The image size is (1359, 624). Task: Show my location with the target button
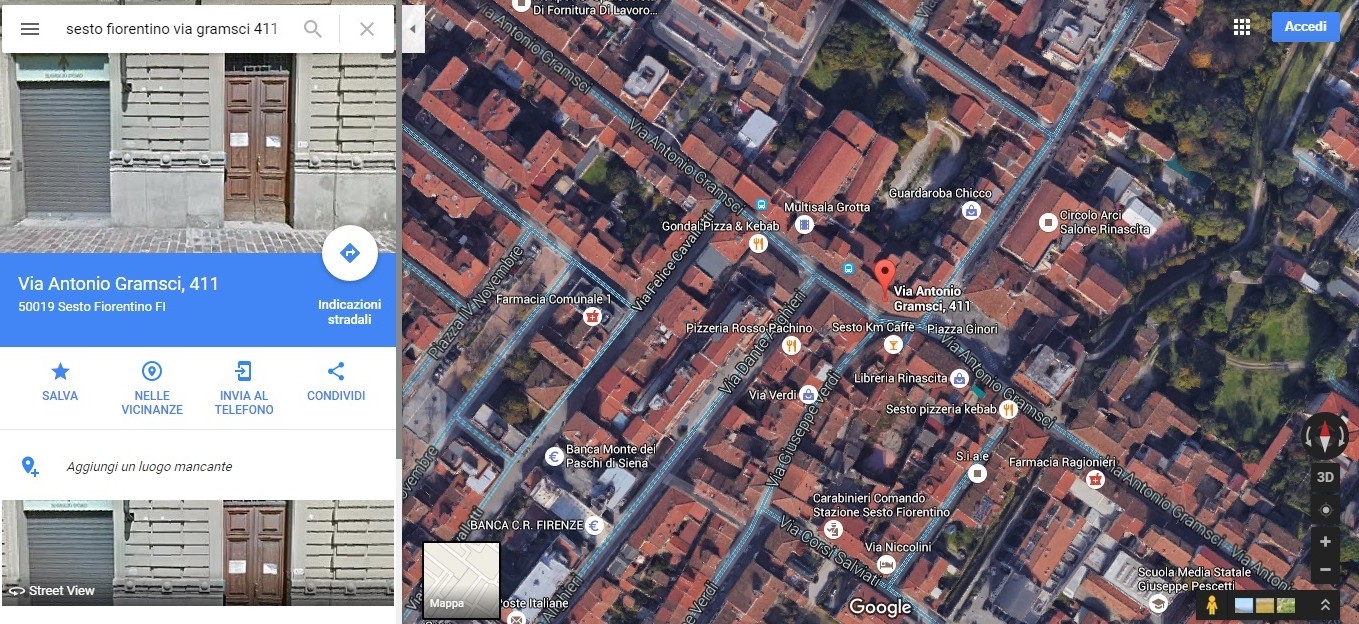coord(1325,510)
